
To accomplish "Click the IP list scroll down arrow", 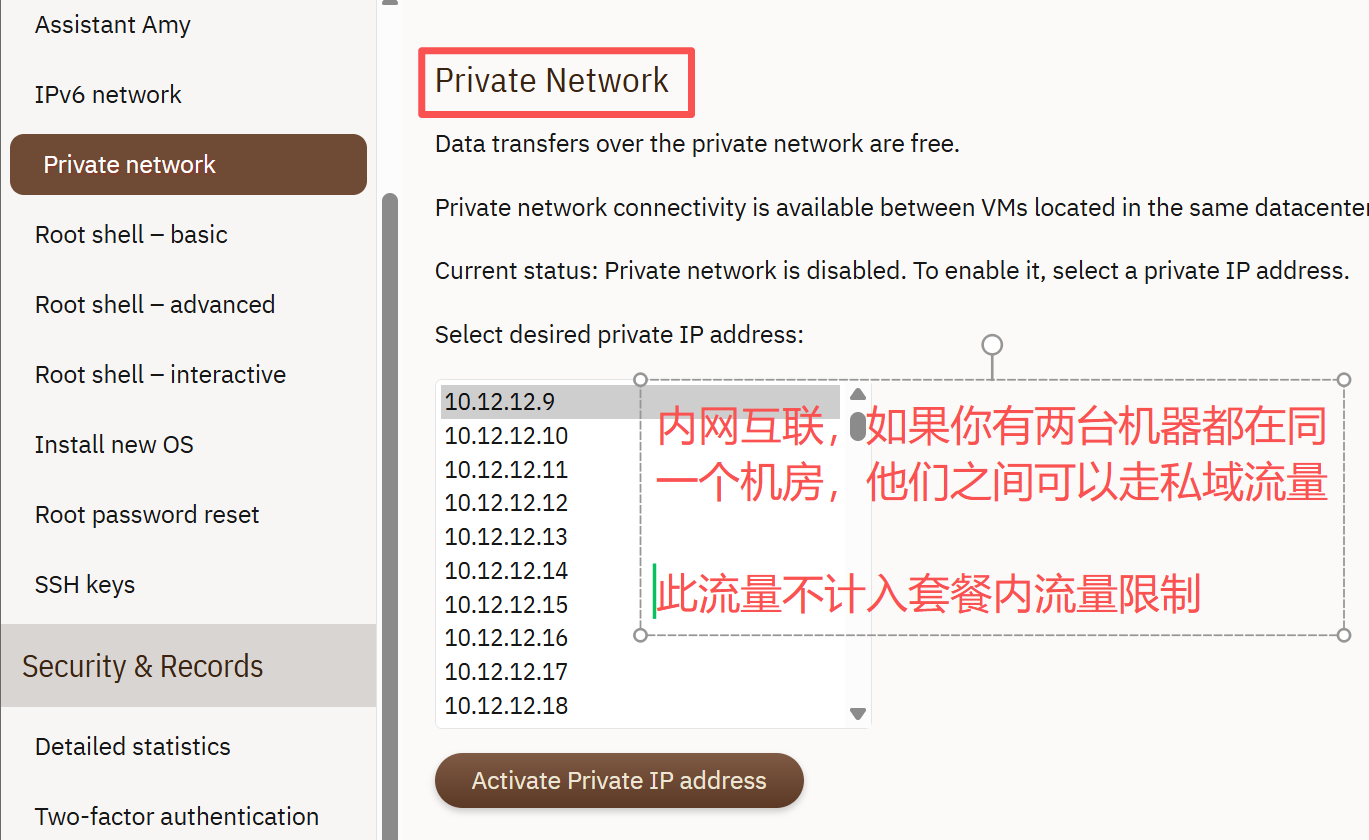I will click(x=857, y=713).
